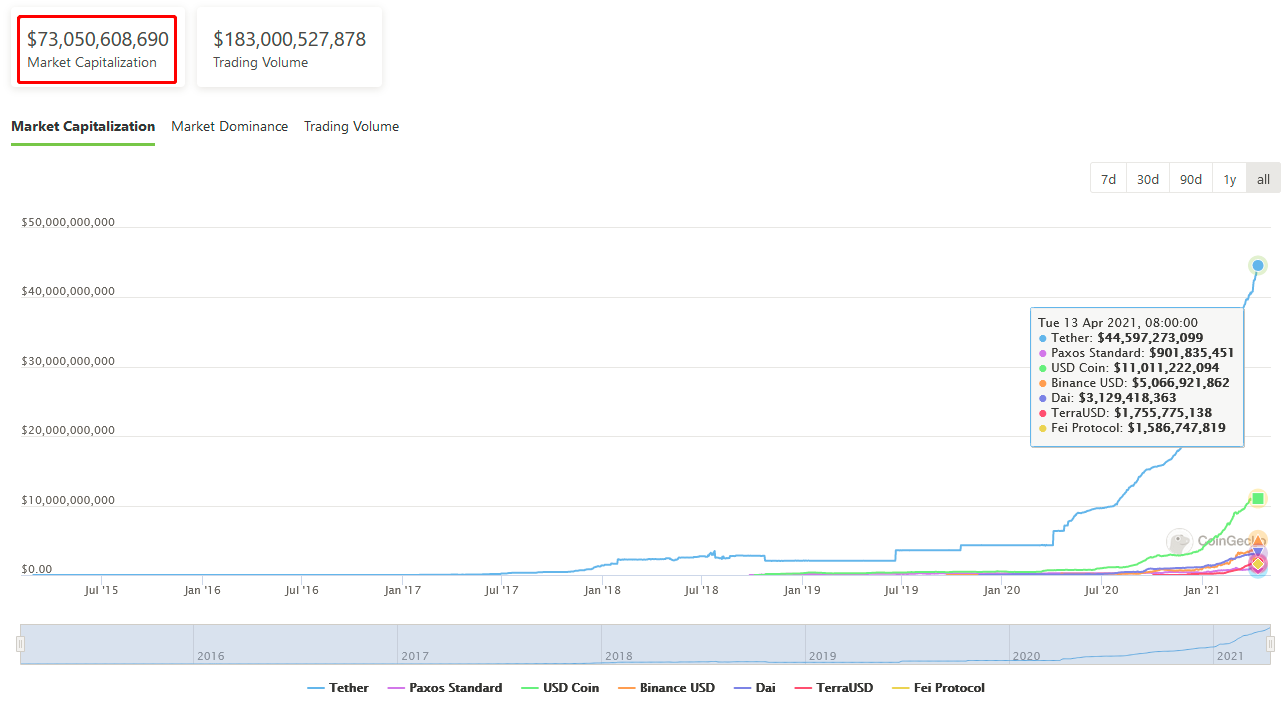
Task: Click the right handle of the range navigator
Action: [x=1270, y=645]
